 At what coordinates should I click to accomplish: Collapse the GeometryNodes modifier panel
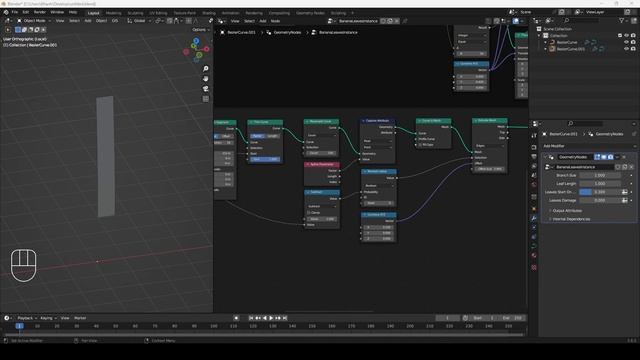[545, 157]
